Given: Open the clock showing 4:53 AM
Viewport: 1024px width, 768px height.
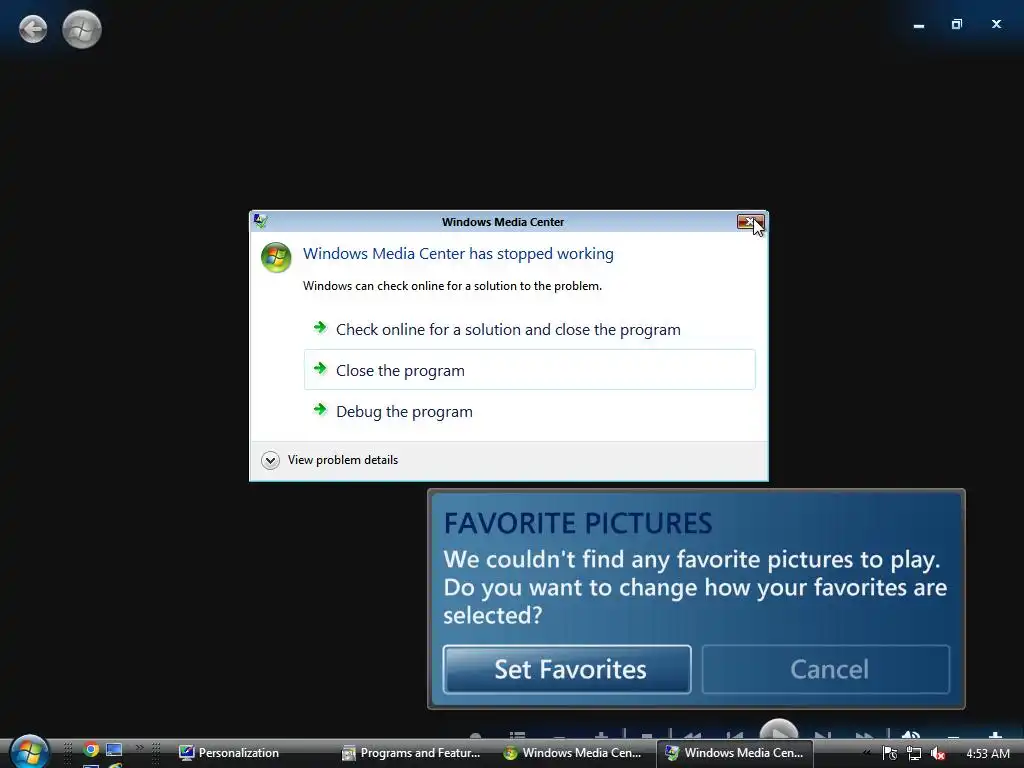Looking at the screenshot, I should pyautogui.click(x=987, y=754).
